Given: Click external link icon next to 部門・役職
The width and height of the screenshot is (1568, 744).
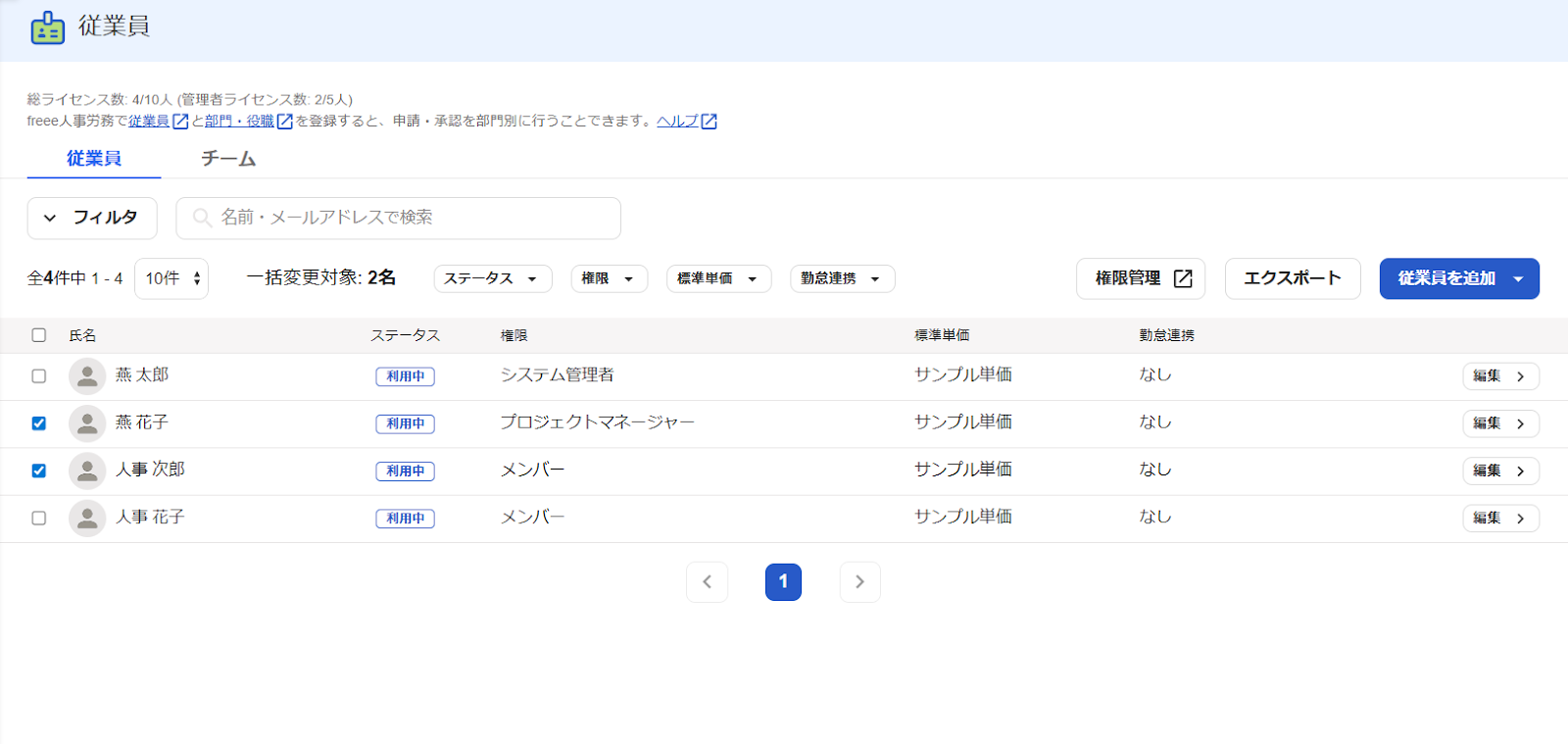Looking at the screenshot, I should pos(285,122).
